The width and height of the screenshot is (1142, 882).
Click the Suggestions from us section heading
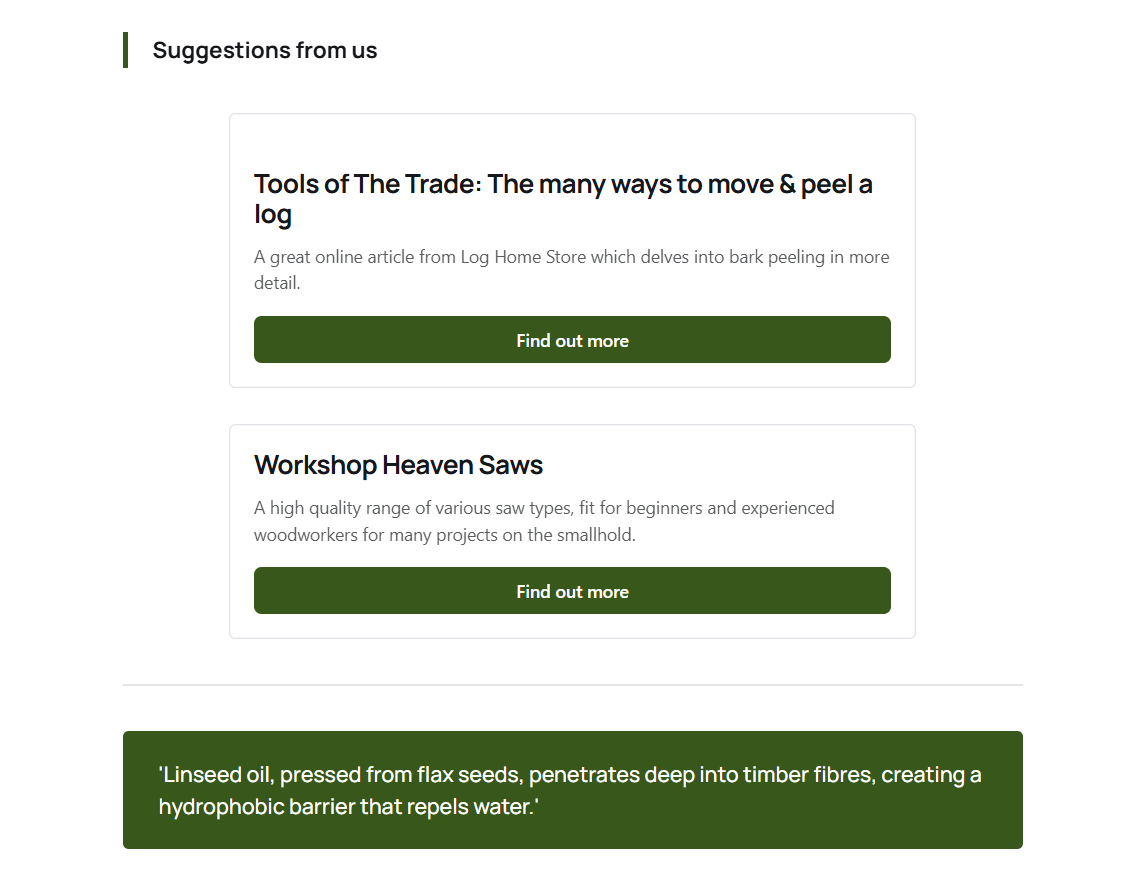(x=264, y=50)
